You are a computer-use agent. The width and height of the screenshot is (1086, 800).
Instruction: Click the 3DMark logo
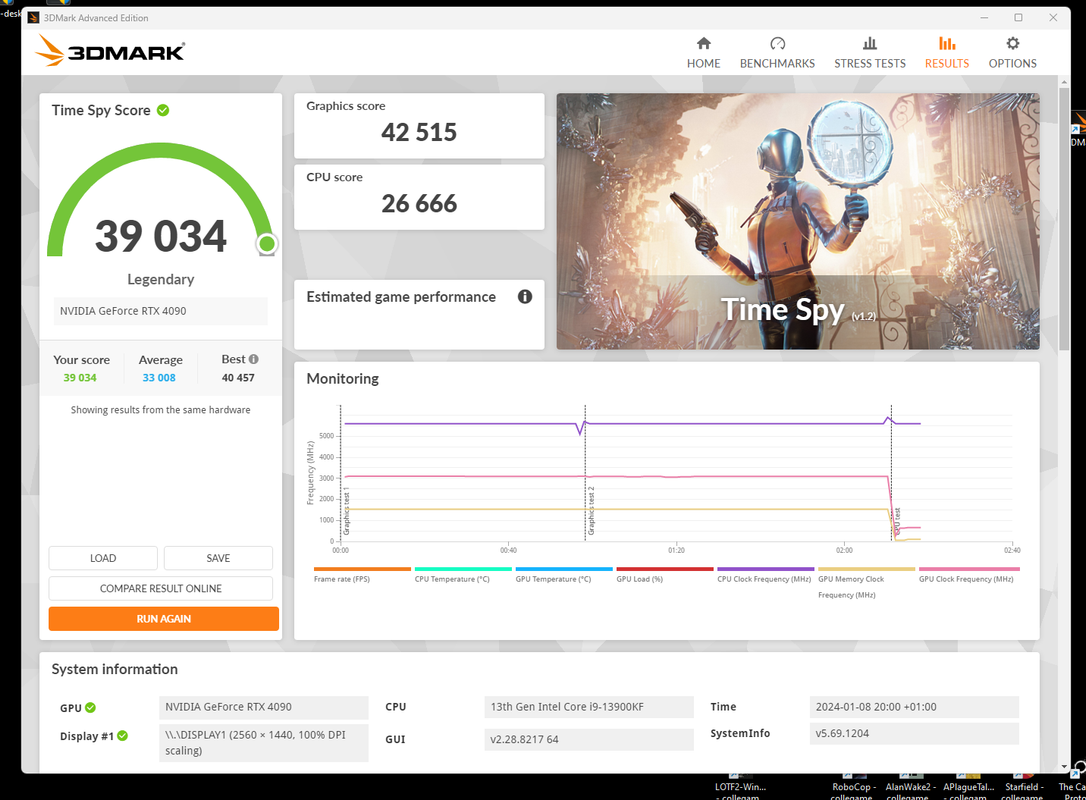[111, 51]
